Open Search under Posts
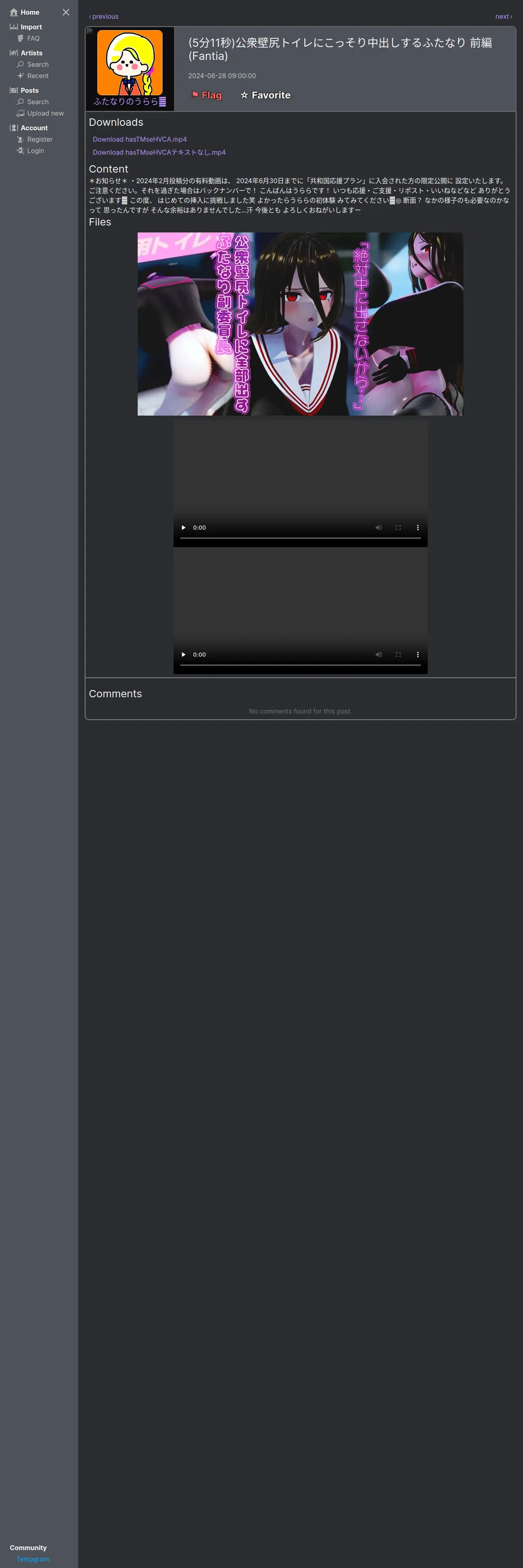523x1568 pixels. (38, 102)
